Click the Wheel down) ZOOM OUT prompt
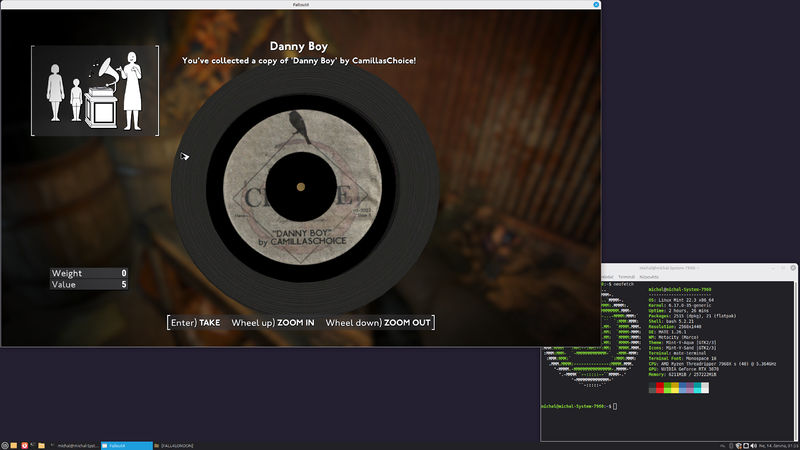This screenshot has width=800, height=450. pos(378,322)
